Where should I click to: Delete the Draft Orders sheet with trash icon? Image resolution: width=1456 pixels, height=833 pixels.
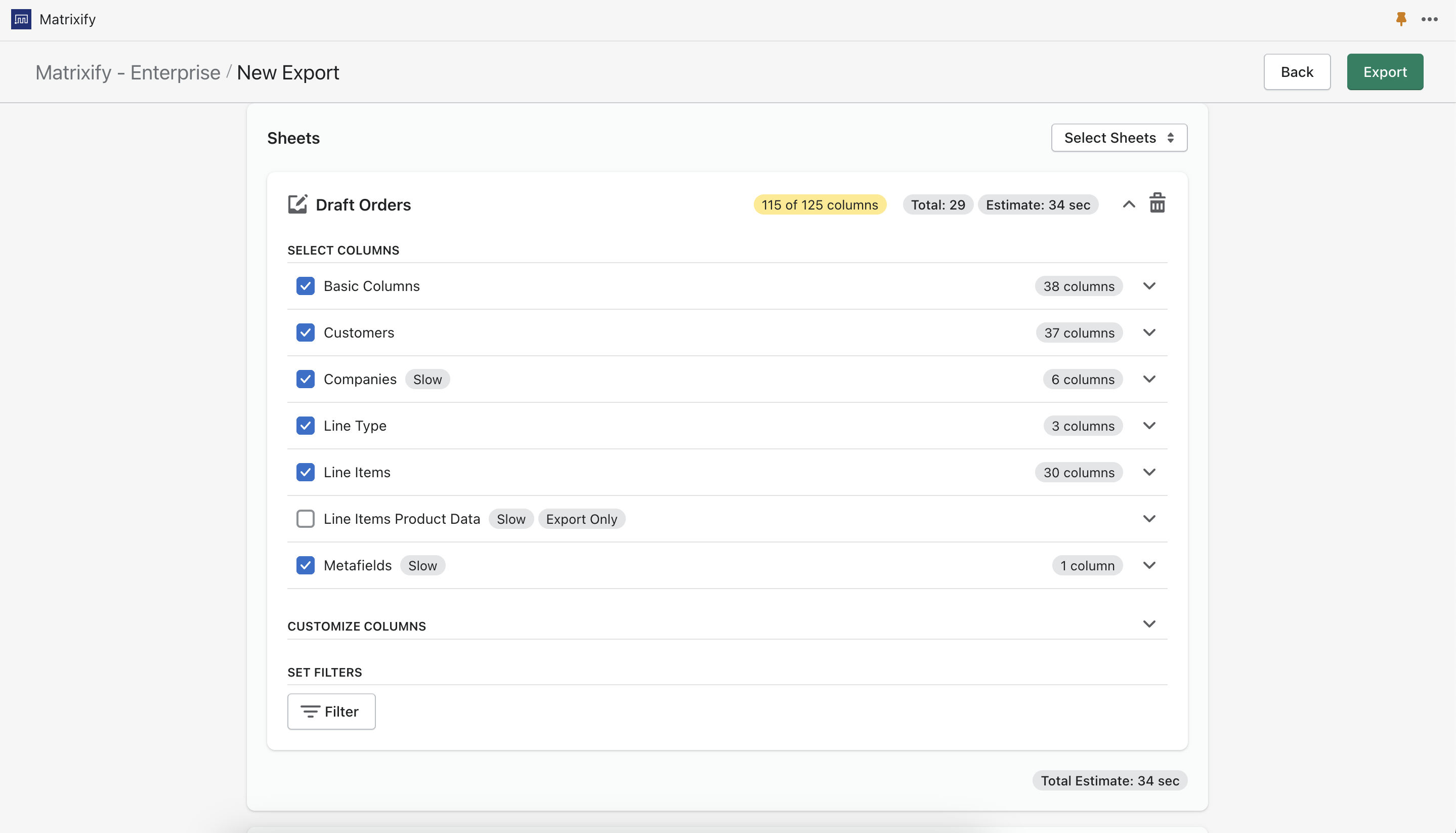(x=1157, y=203)
